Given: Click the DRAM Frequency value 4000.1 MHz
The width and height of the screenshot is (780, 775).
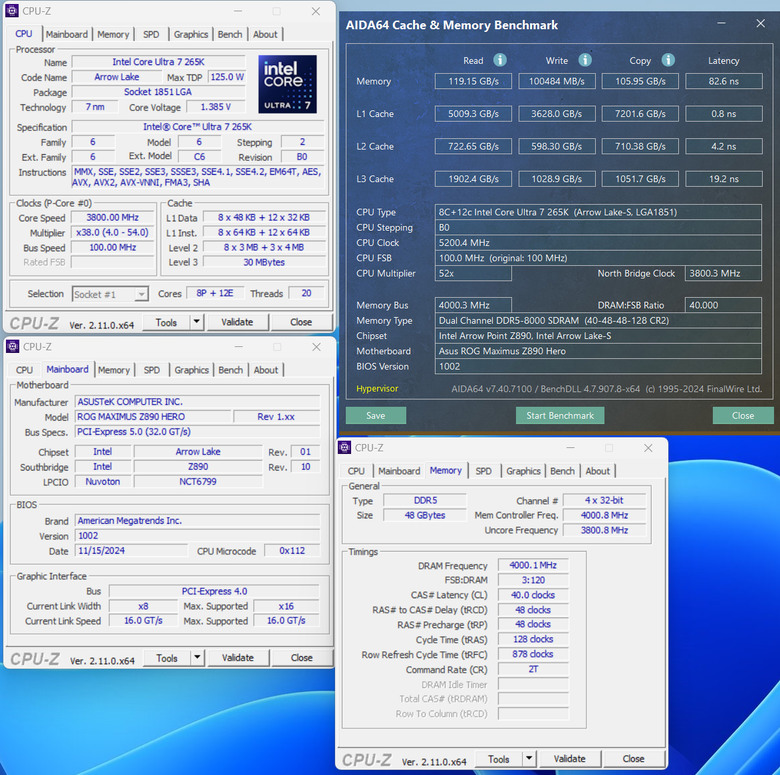Looking at the screenshot, I should click(533, 565).
